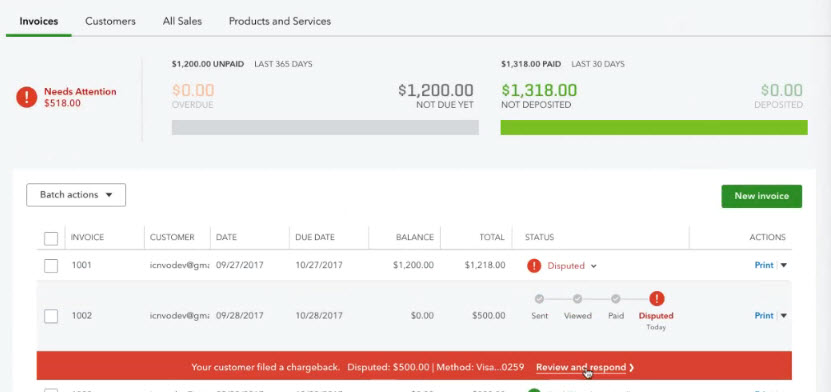Open the Products and Services tab
The height and width of the screenshot is (392, 831).
280,21
